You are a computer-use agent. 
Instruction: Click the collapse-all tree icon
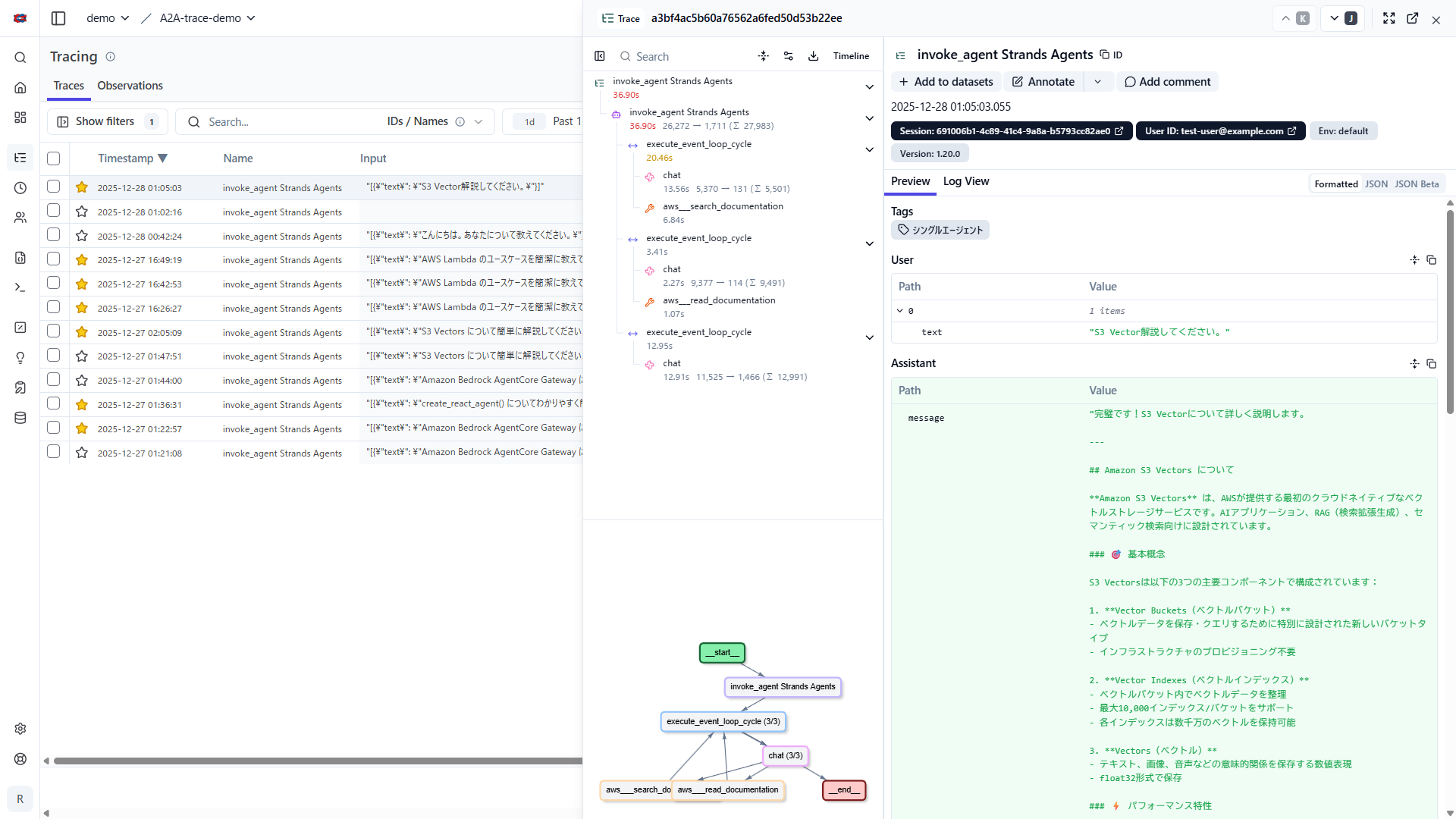point(764,56)
